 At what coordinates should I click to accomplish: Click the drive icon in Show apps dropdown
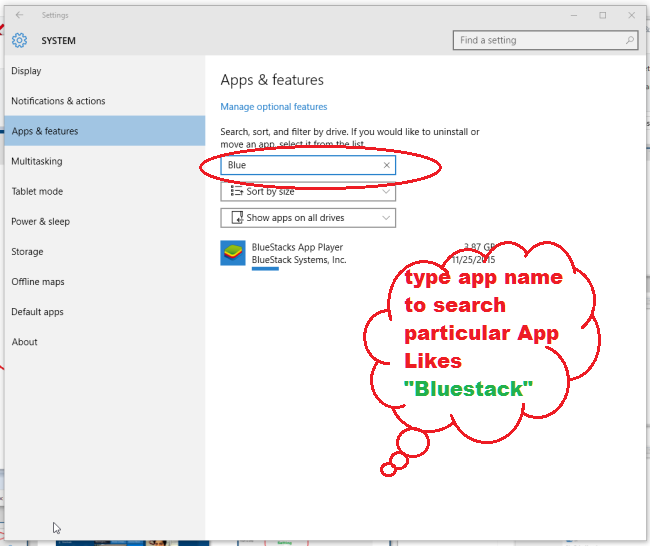point(237,218)
